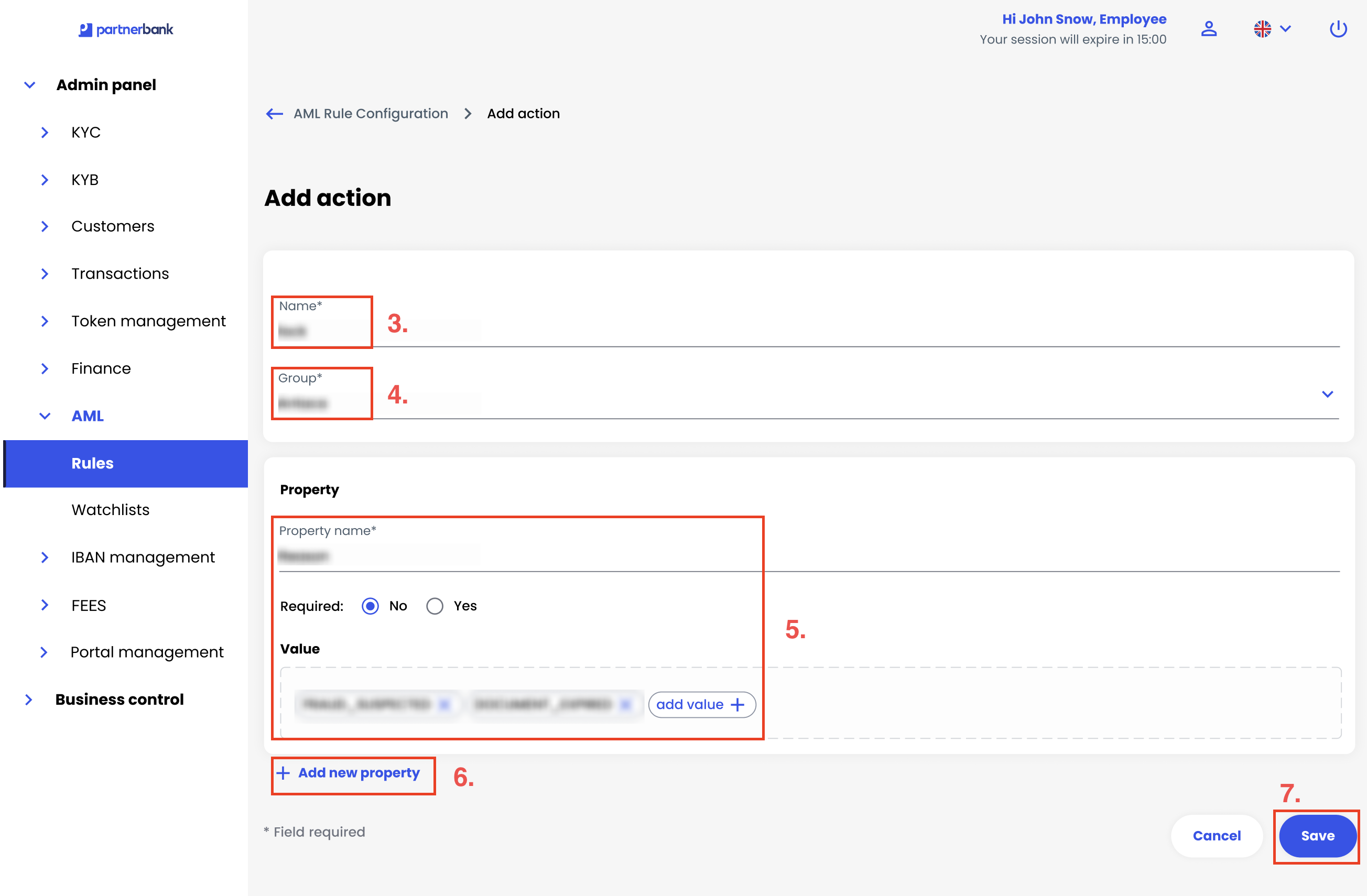The height and width of the screenshot is (896, 1367).
Task: Click the back arrow beside AML Rule Configuration
Action: pos(275,114)
